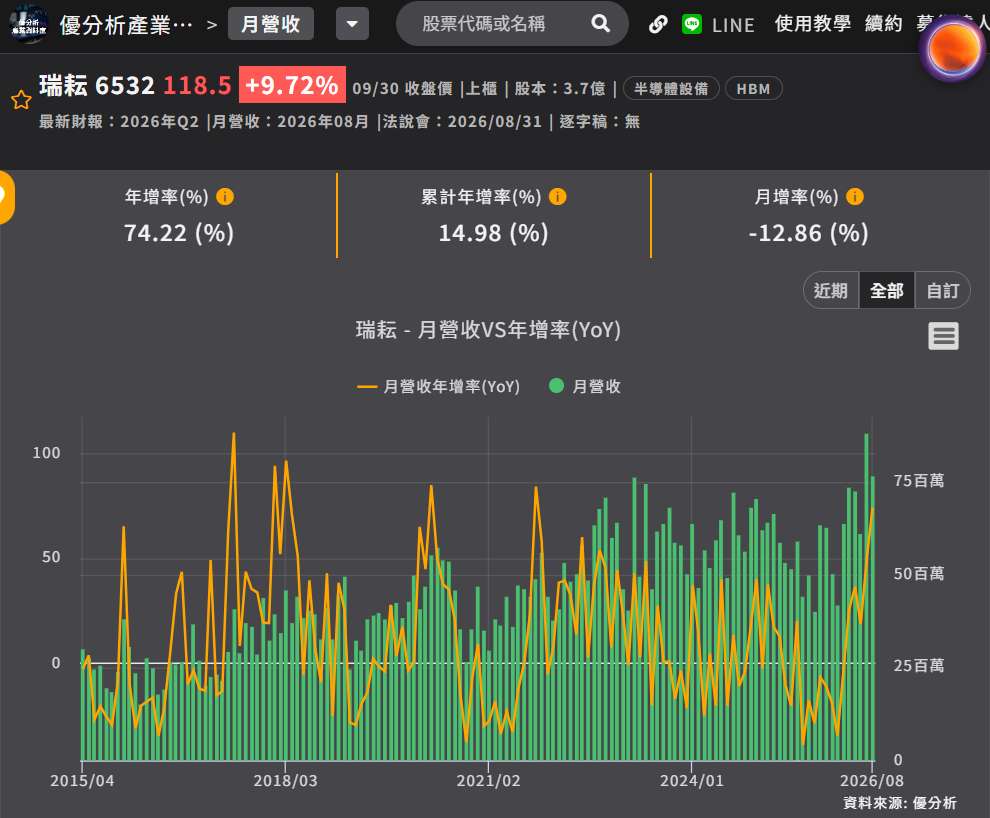Screen dimensions: 990x818
Task: Click the green LINE logo icon
Action: coord(692,24)
